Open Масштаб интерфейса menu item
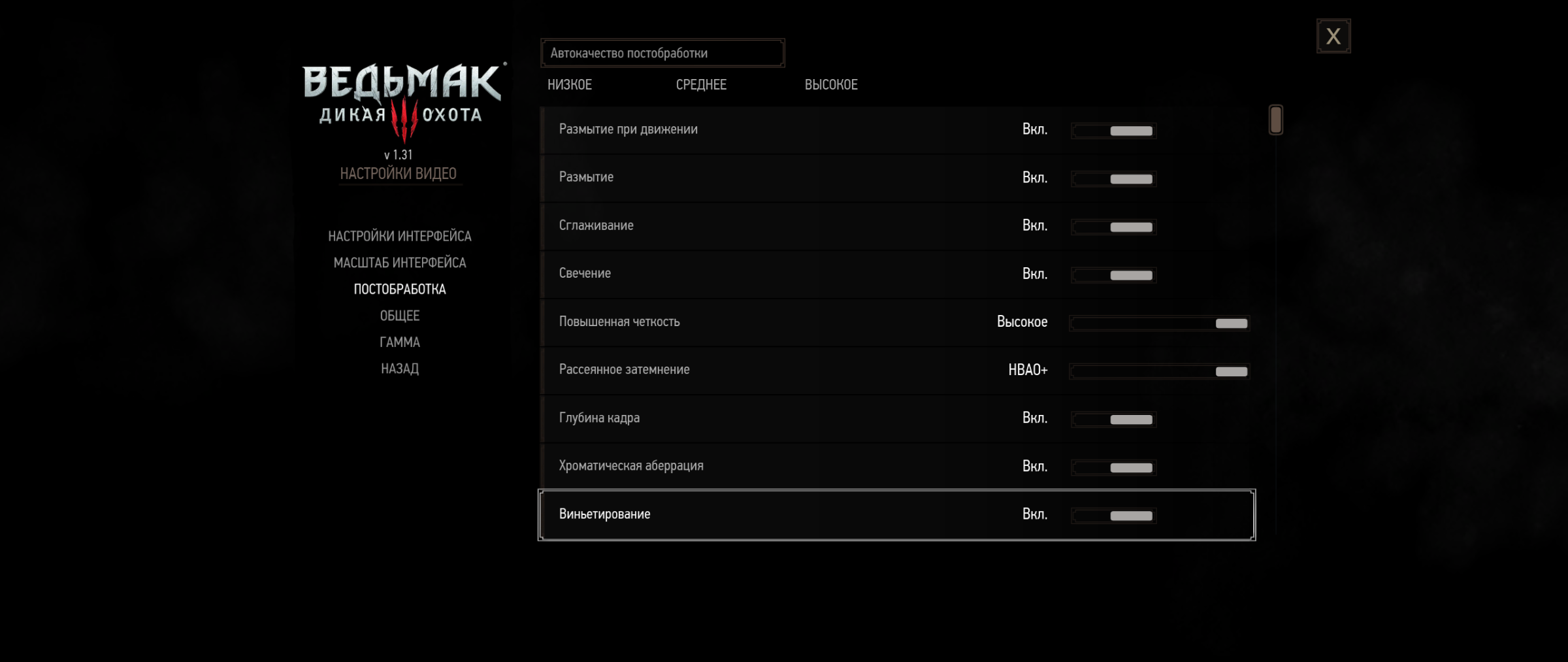The image size is (1568, 662). pyautogui.click(x=400, y=263)
